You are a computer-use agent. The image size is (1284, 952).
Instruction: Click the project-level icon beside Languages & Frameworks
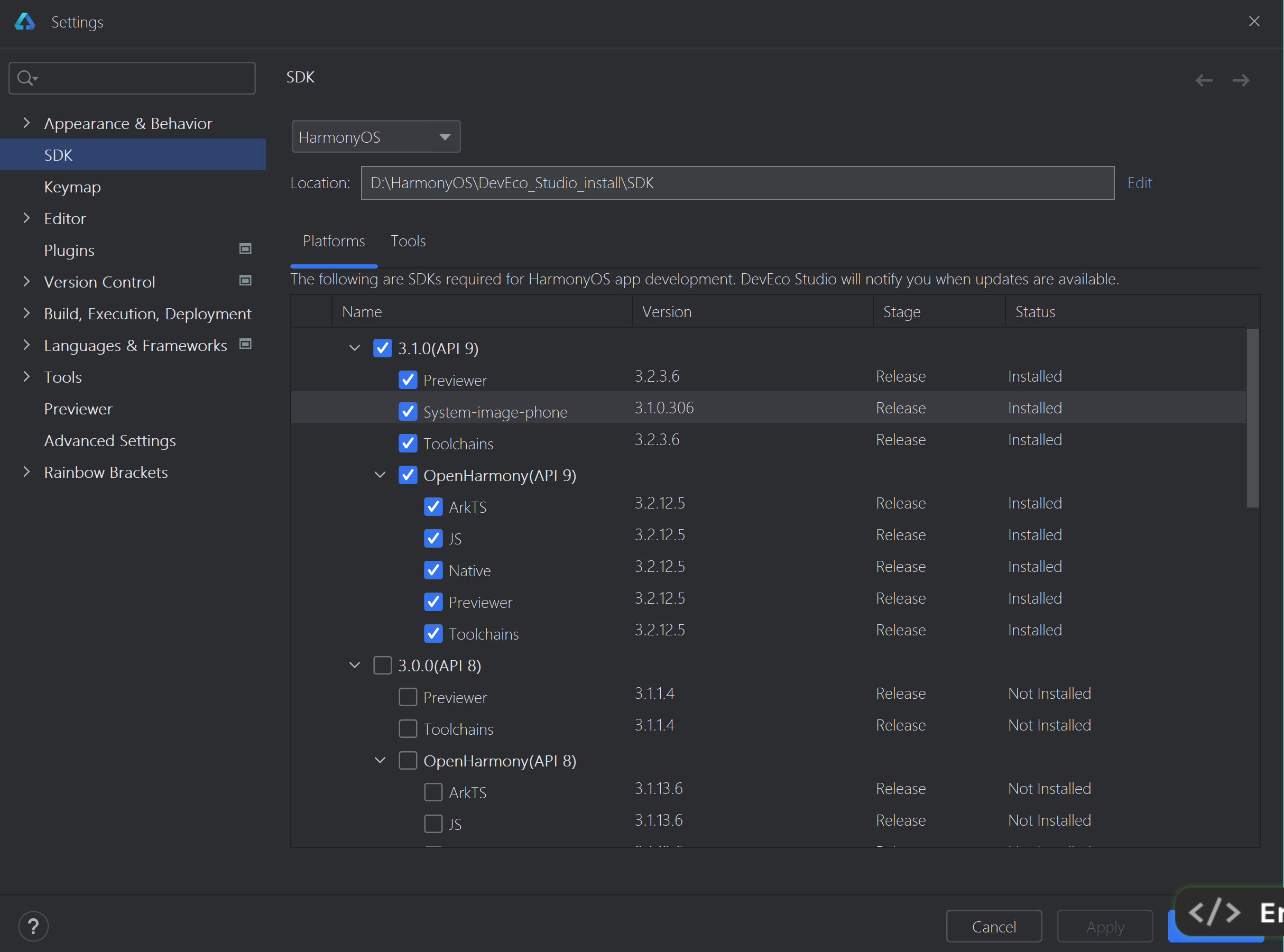245,344
